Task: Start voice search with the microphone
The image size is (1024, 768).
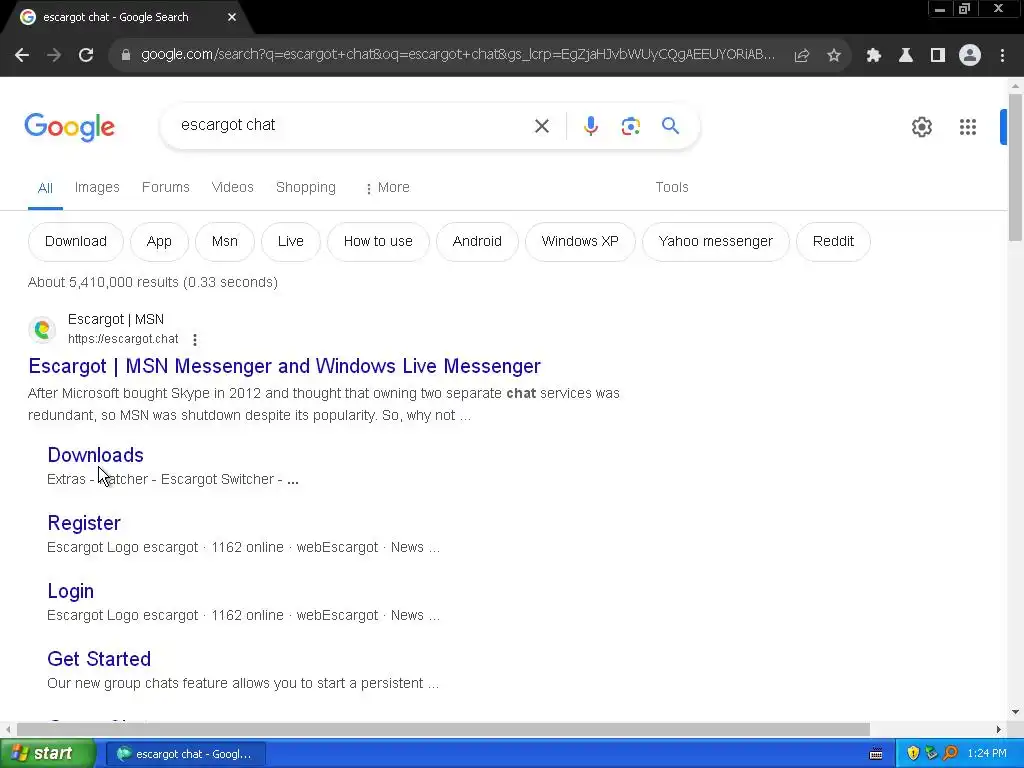Action: point(590,126)
